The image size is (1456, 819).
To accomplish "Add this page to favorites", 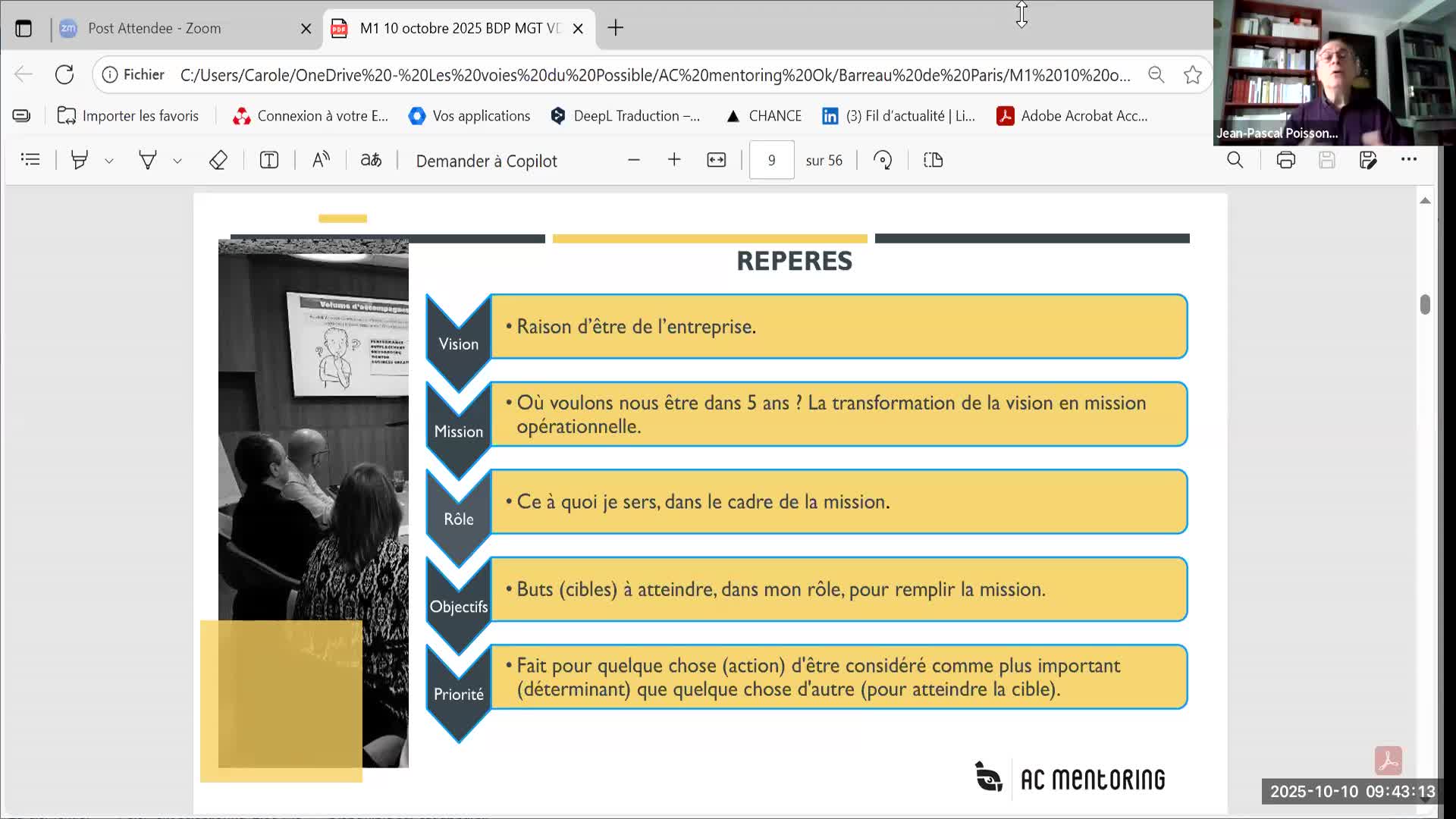I will [1192, 74].
